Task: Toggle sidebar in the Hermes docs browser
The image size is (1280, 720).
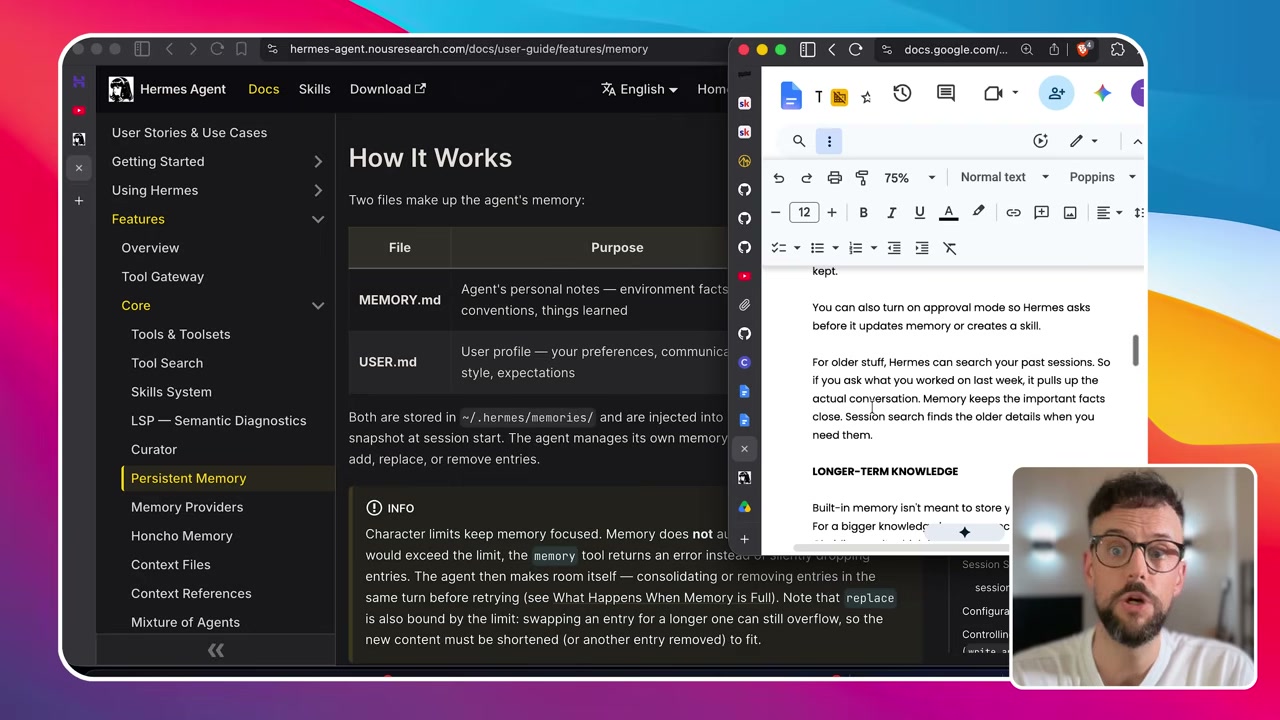Action: [x=142, y=49]
